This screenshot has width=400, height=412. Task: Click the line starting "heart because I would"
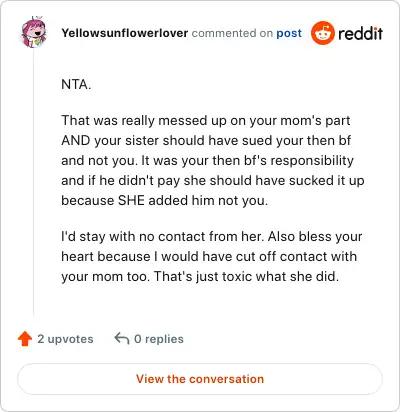point(209,256)
